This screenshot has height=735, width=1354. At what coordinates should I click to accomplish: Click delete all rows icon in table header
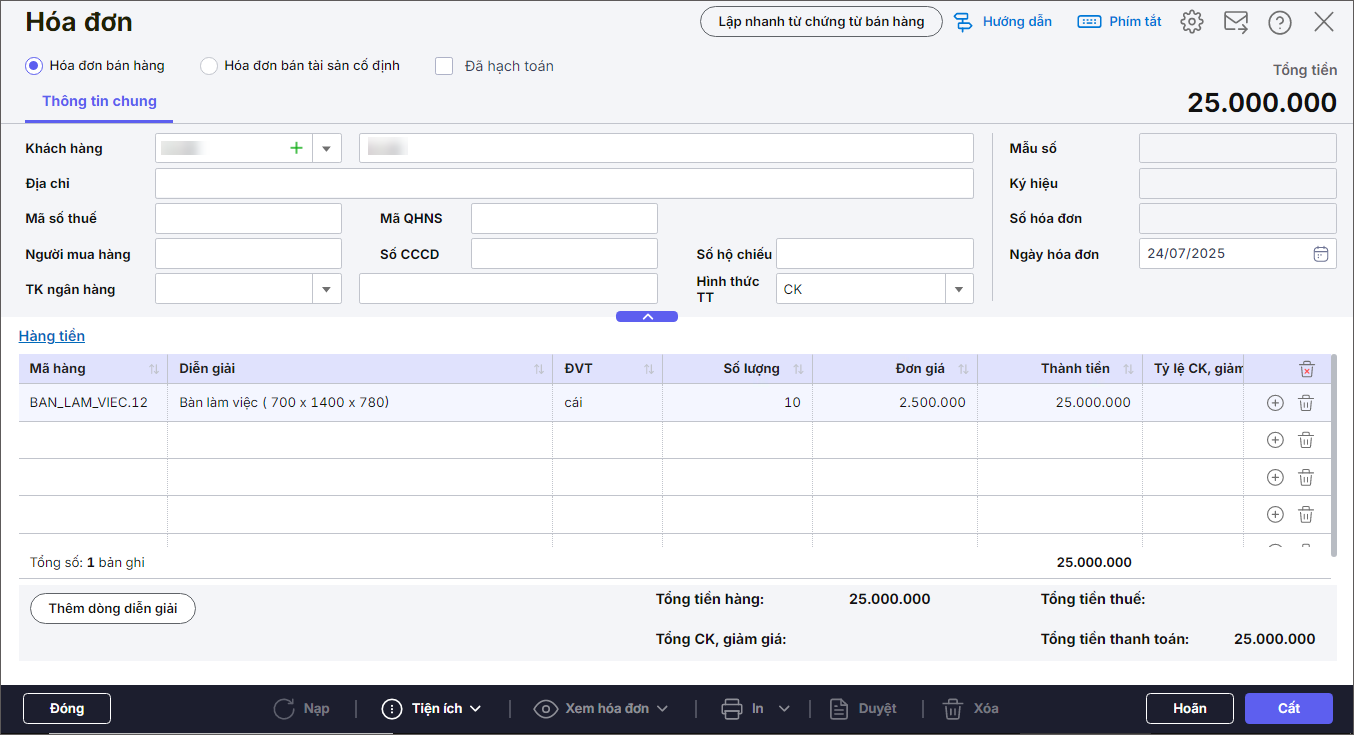point(1306,369)
